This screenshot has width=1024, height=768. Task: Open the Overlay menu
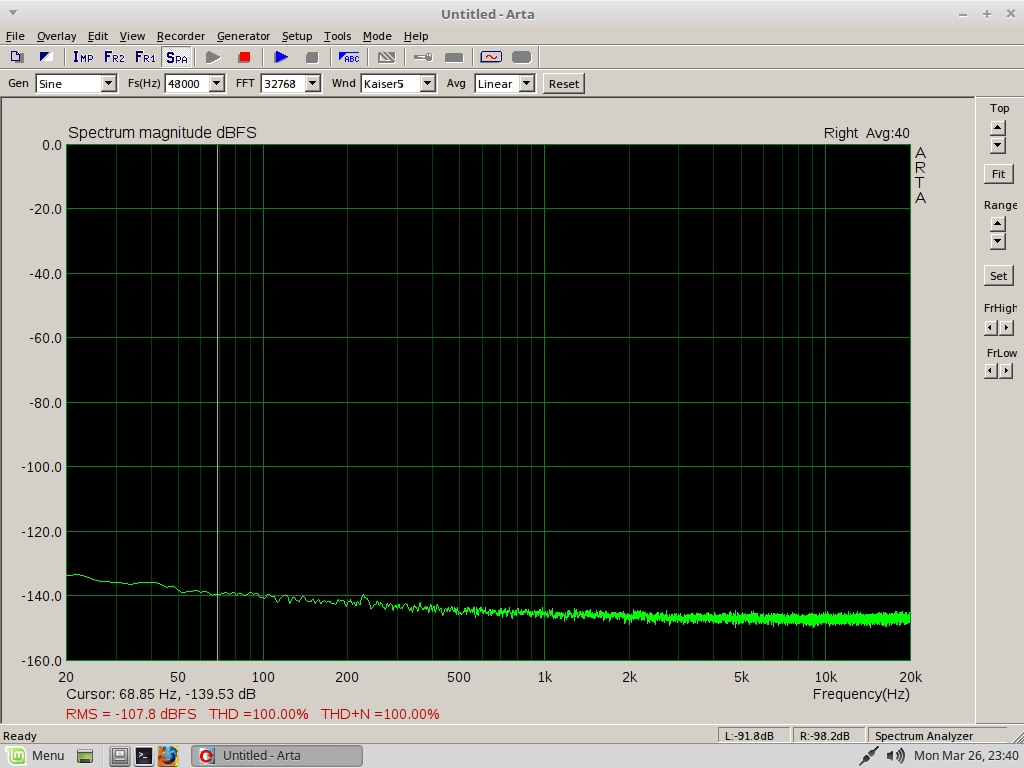click(x=56, y=36)
